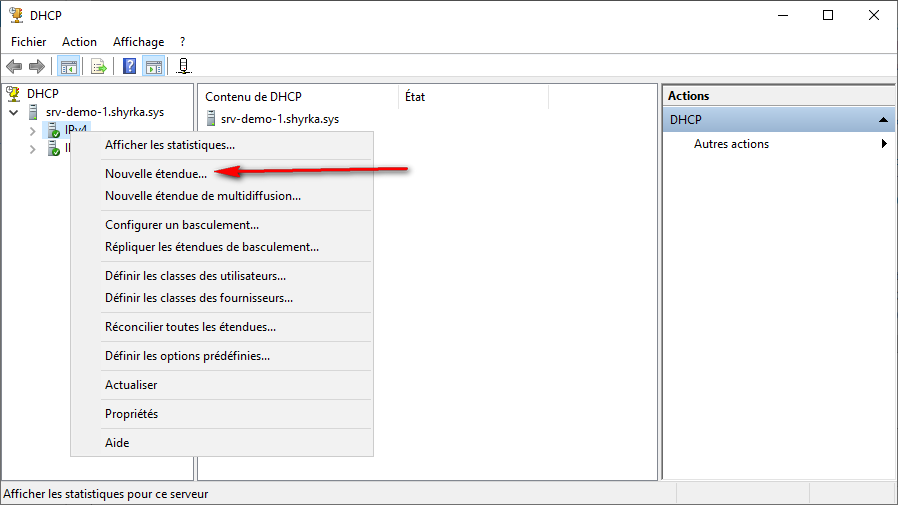
Task: Select srv-demo-1.shyrka.sys in content list
Action: [279, 119]
